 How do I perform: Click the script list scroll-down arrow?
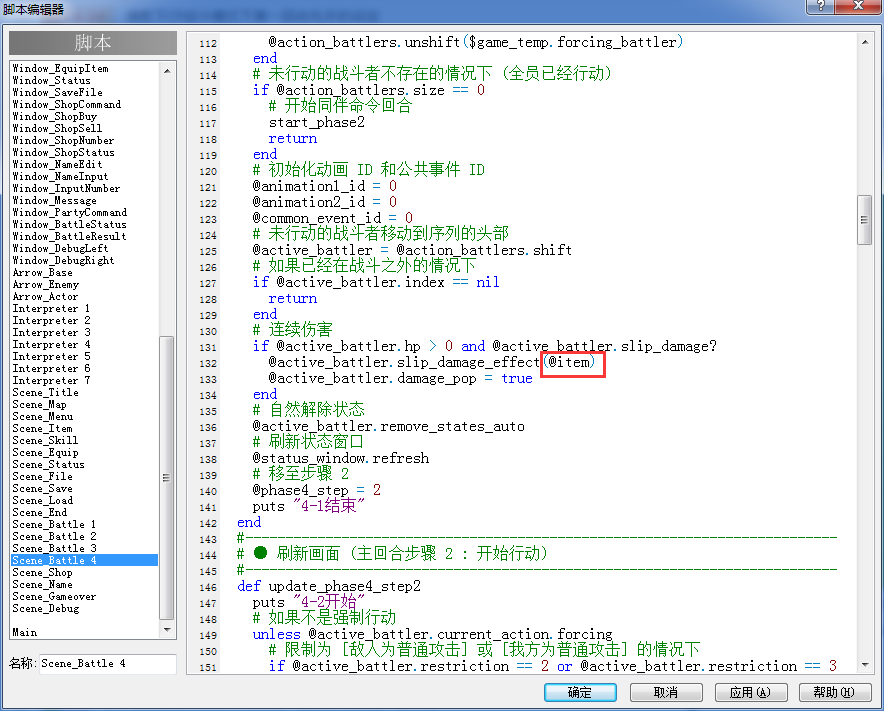pos(167,629)
